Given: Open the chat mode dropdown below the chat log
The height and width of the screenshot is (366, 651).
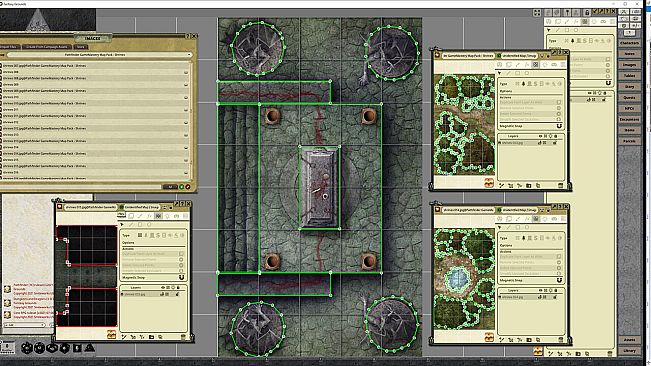Looking at the screenshot, I should coord(25,325).
